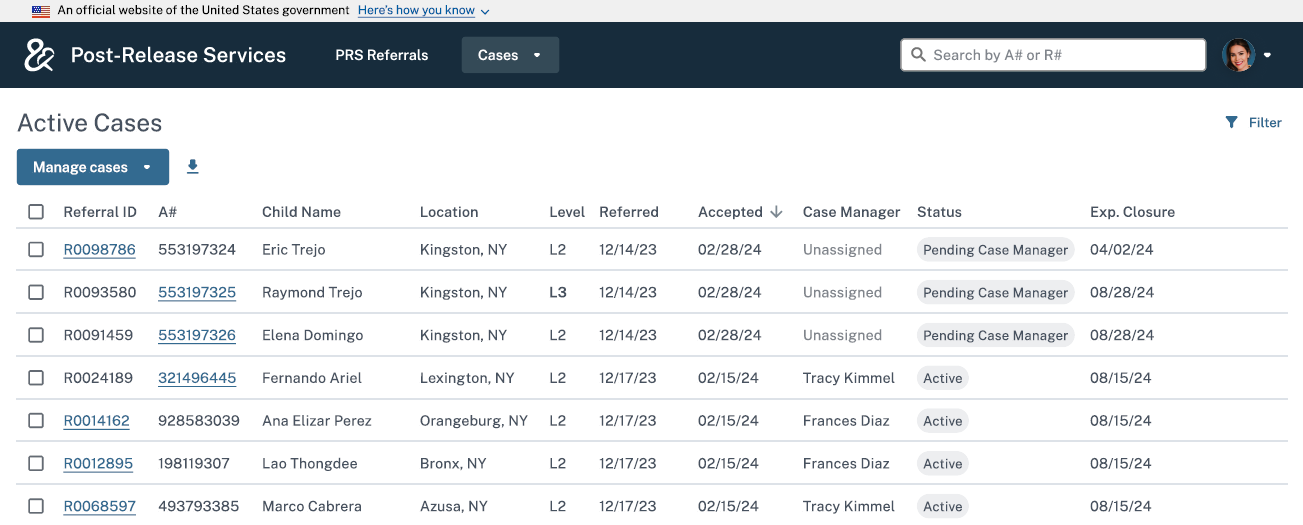Click the US flag icon
1303x525 pixels.
(x=41, y=11)
